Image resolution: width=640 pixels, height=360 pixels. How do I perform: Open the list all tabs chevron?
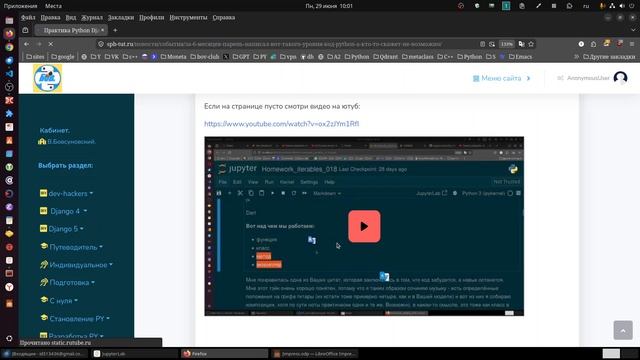(x=633, y=30)
